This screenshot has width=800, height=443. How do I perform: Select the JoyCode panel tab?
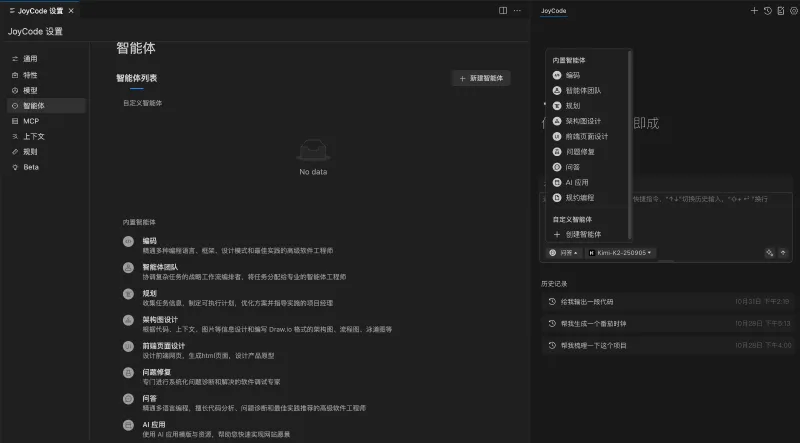554,11
